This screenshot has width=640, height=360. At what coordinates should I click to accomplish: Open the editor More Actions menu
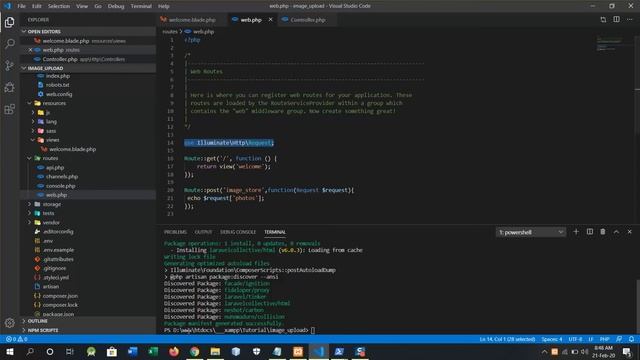629,20
